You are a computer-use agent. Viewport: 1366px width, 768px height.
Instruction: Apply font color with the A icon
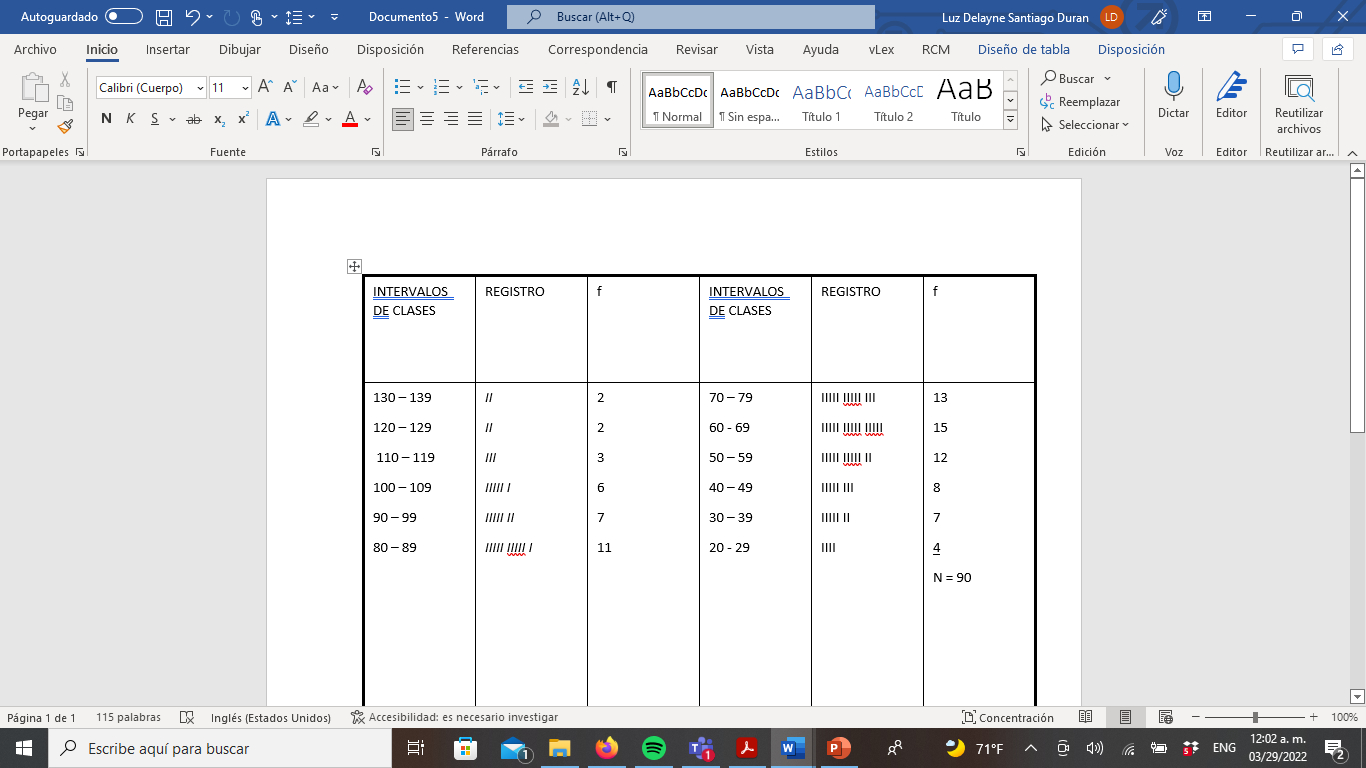coord(349,118)
